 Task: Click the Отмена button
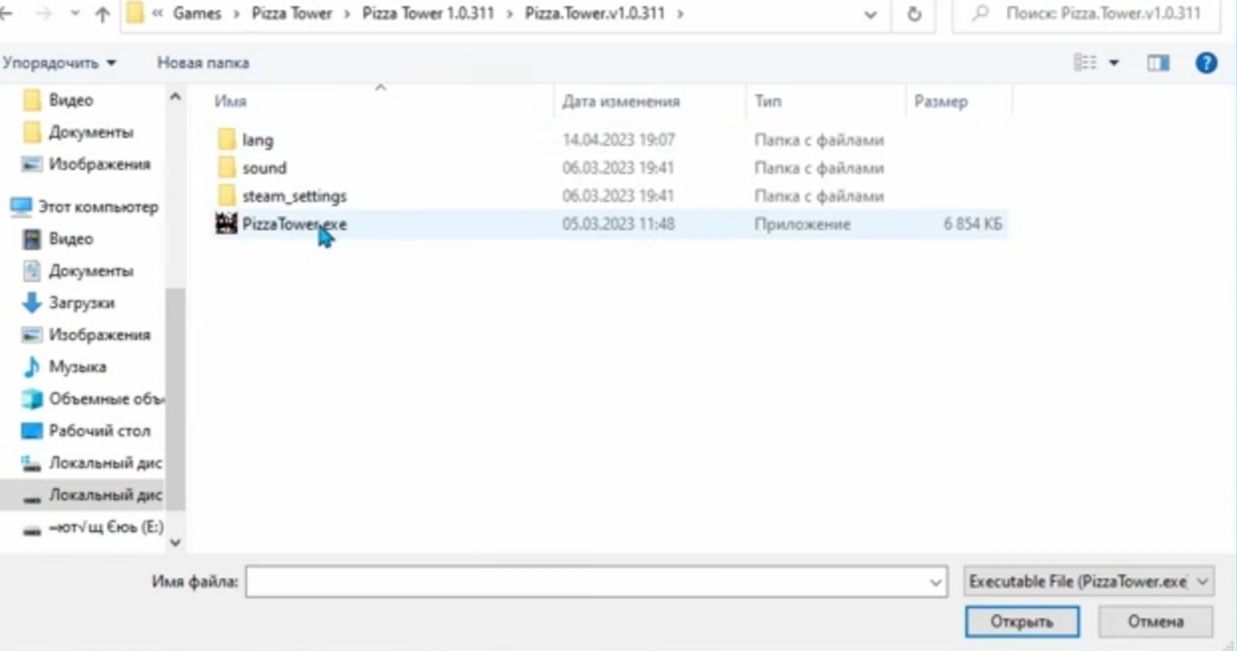tap(1156, 622)
